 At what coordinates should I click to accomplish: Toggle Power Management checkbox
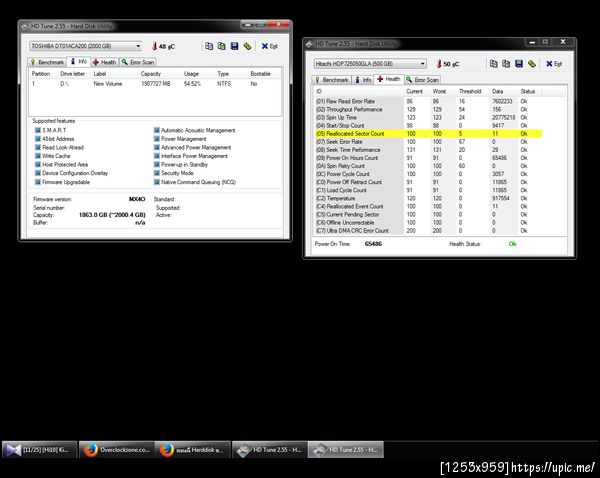tap(157, 139)
